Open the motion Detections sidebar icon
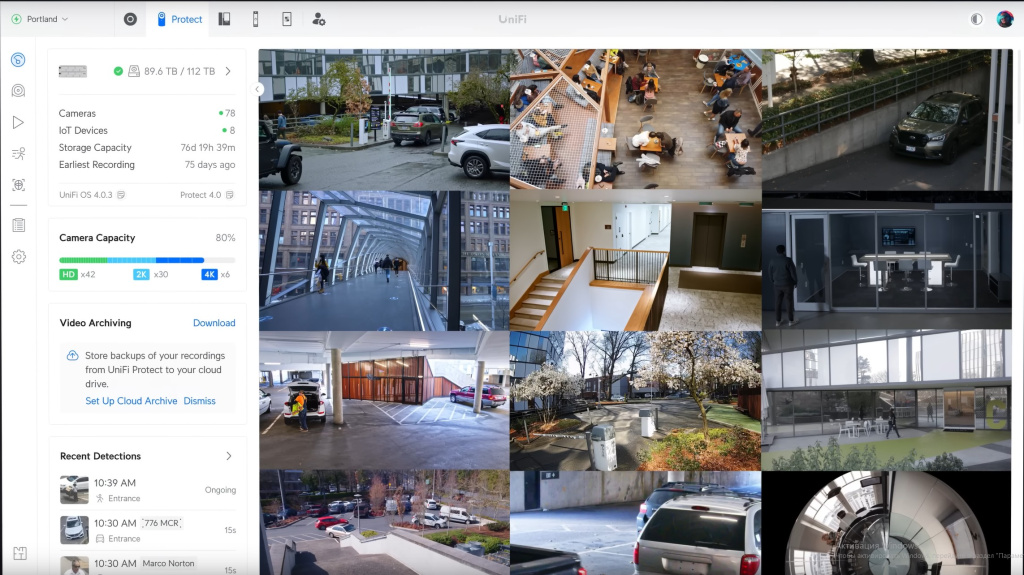The width and height of the screenshot is (1024, 575). point(18,154)
